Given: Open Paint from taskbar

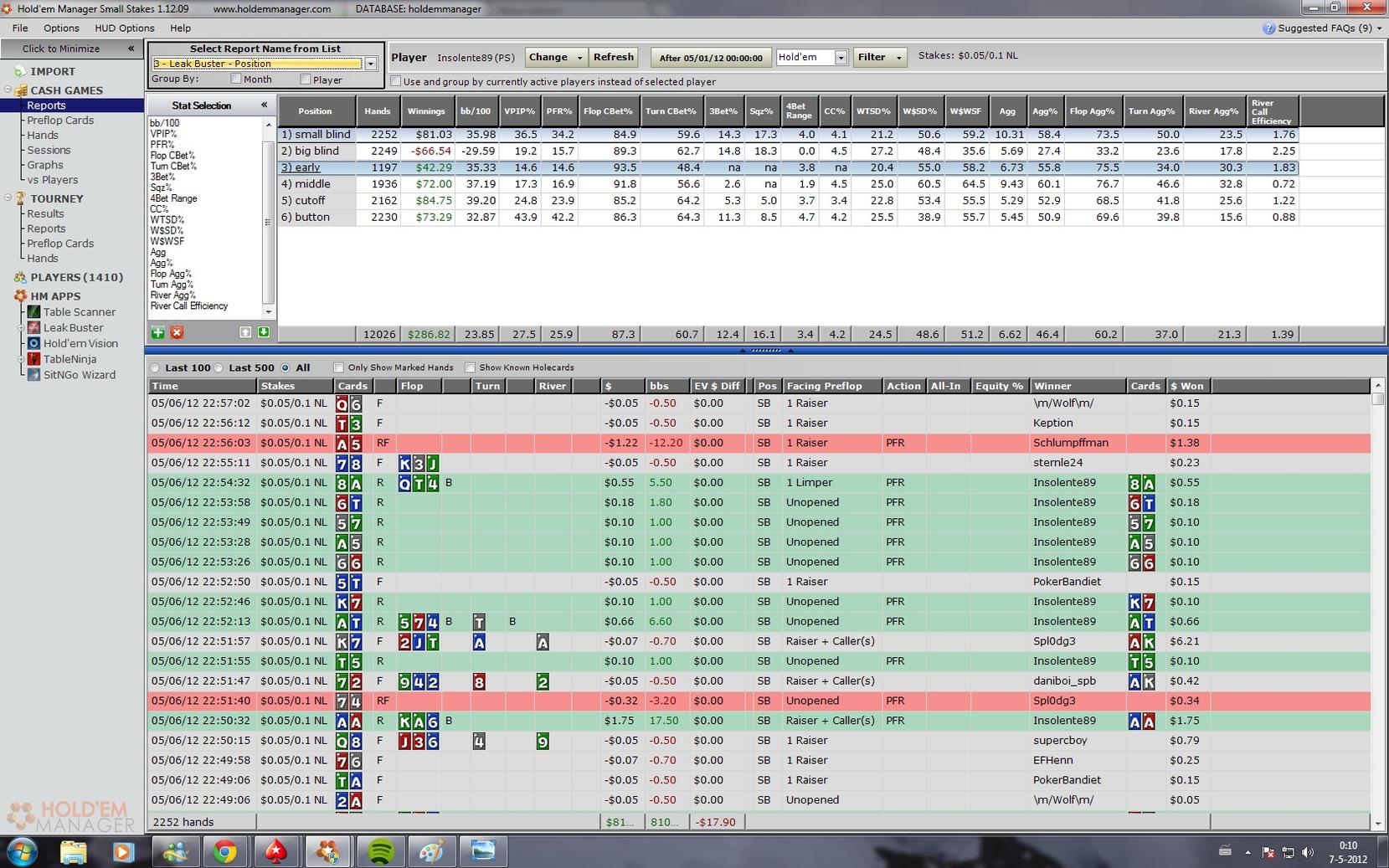Looking at the screenshot, I should pyautogui.click(x=432, y=852).
